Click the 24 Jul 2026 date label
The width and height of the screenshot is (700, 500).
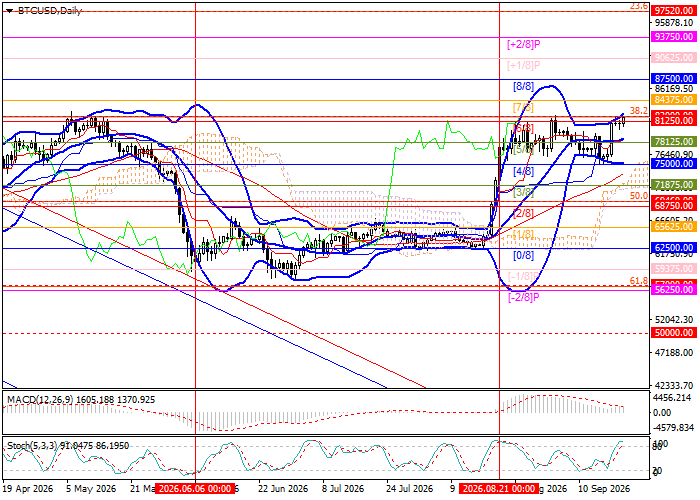pyautogui.click(x=409, y=489)
